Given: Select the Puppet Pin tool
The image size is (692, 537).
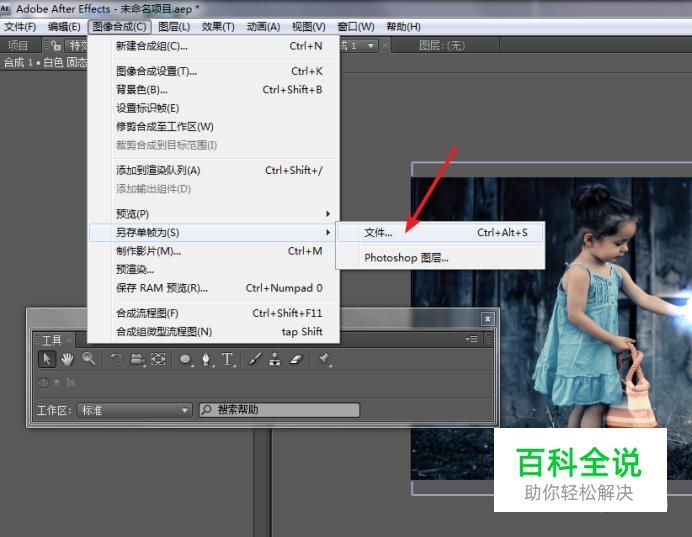Looking at the screenshot, I should pos(323,359).
